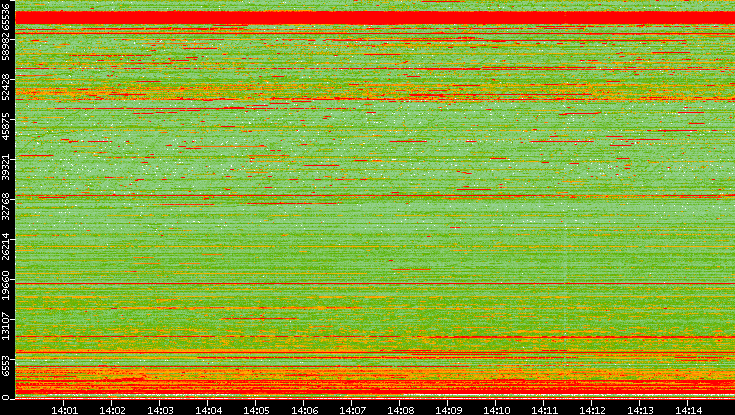Select the 19660 axis value
The height and width of the screenshot is (415, 735).
pos(5,286)
